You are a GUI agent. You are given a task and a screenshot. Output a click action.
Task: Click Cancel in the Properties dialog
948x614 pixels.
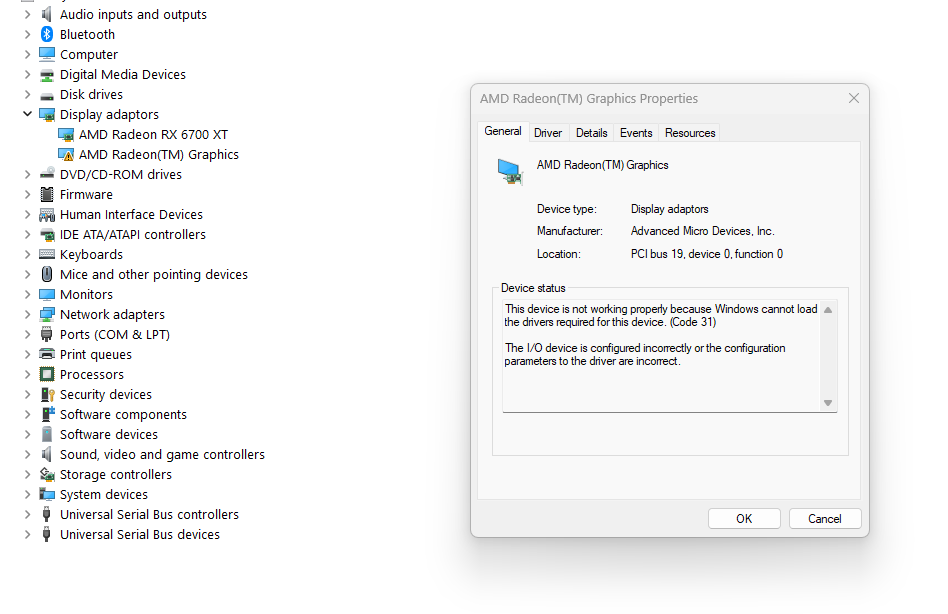[x=825, y=519]
